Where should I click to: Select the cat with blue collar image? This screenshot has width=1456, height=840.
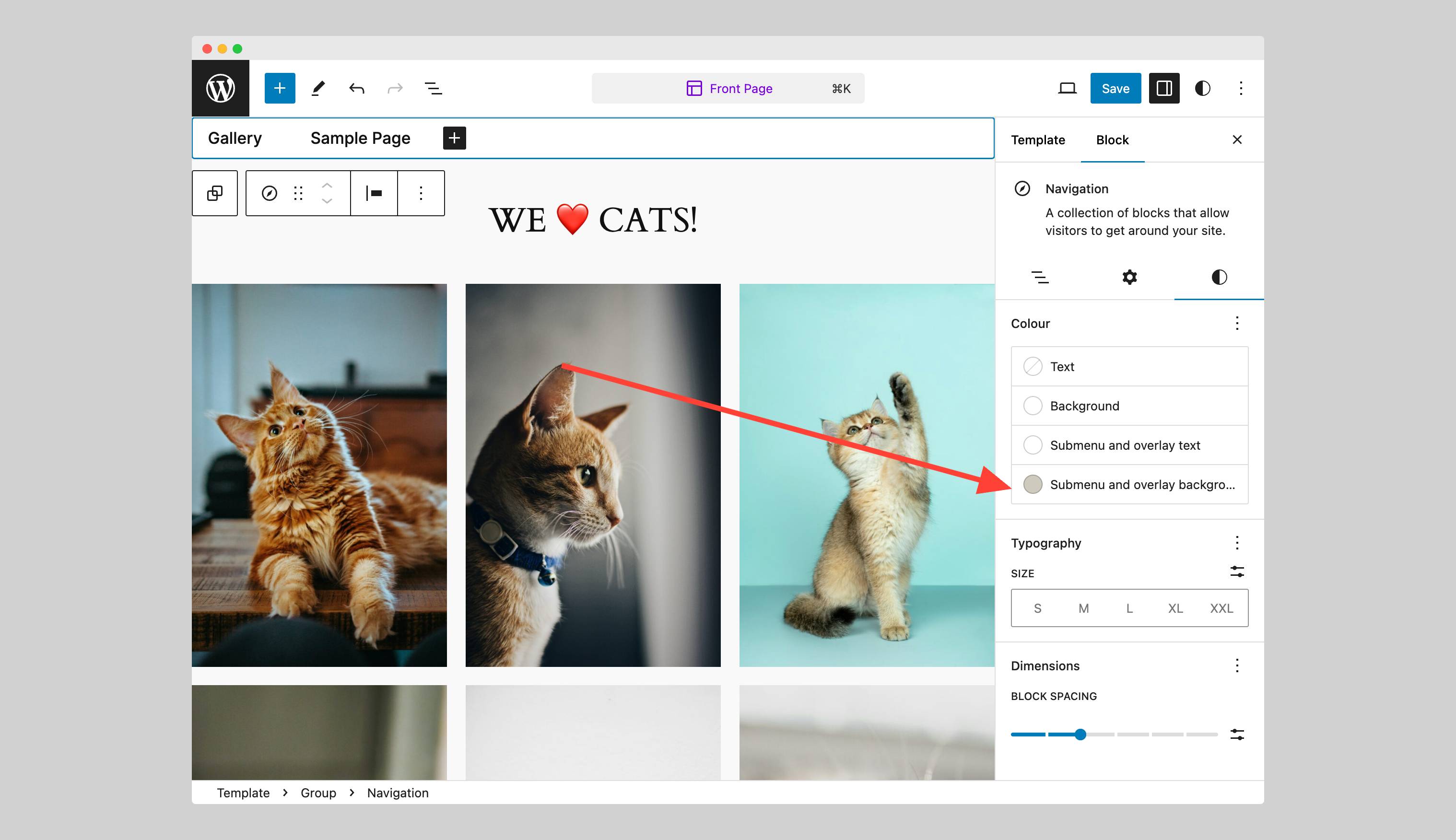click(593, 475)
